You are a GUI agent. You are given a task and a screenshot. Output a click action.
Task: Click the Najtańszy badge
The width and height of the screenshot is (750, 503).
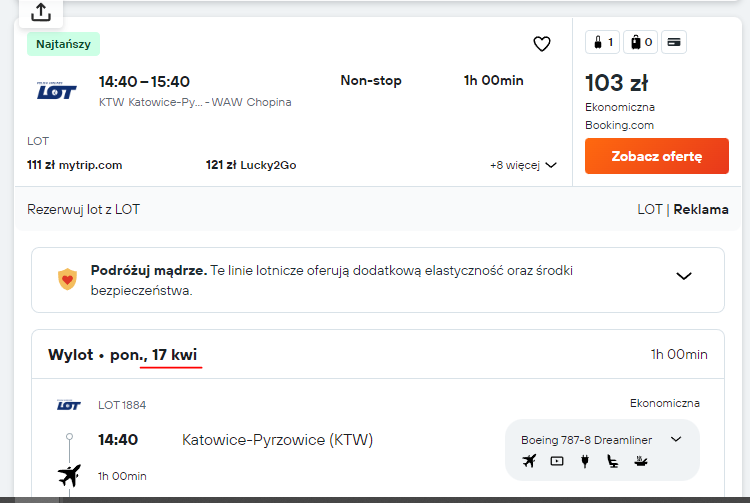[63, 44]
